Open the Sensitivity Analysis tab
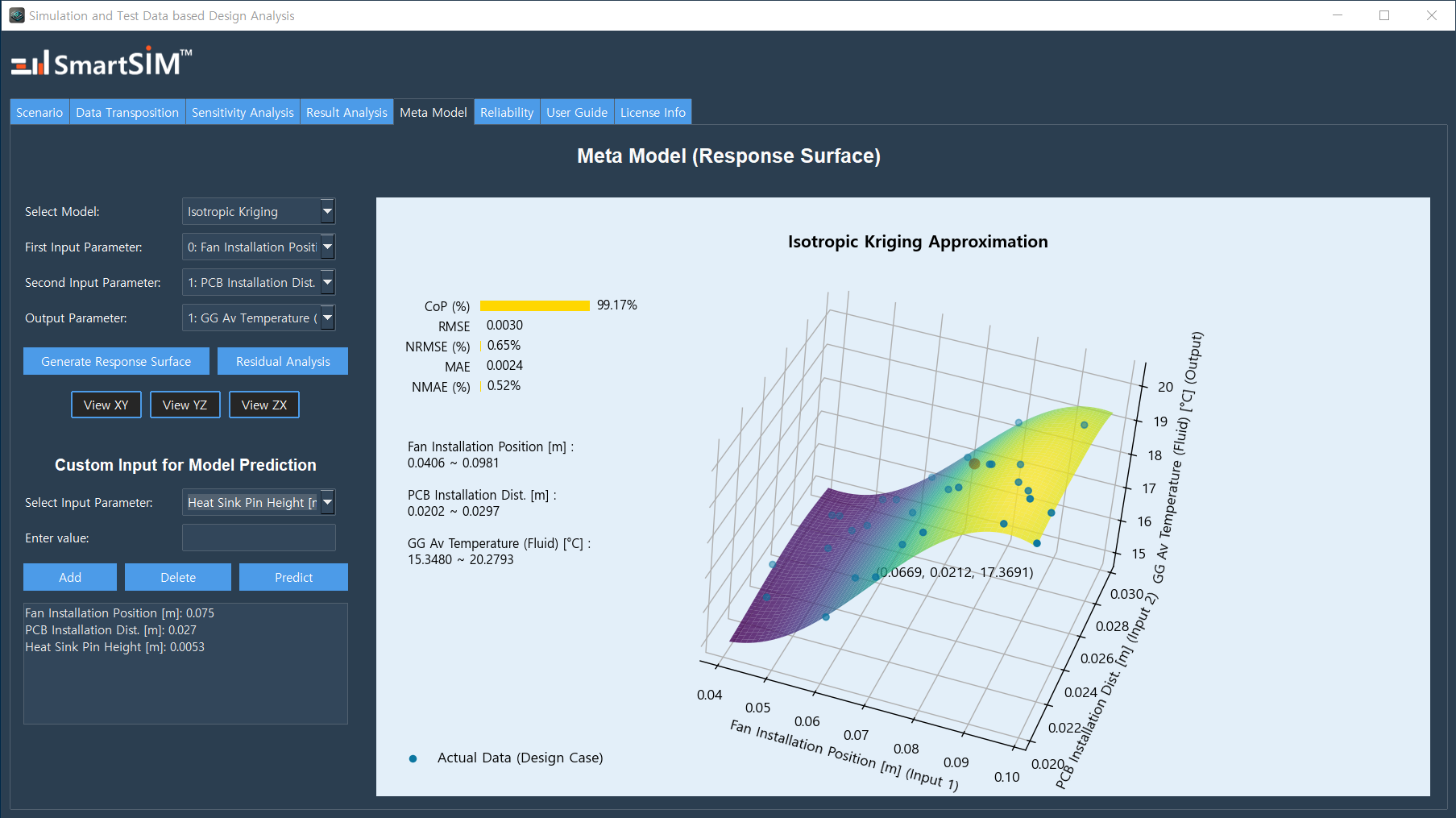Image resolution: width=1456 pixels, height=818 pixels. tap(243, 113)
